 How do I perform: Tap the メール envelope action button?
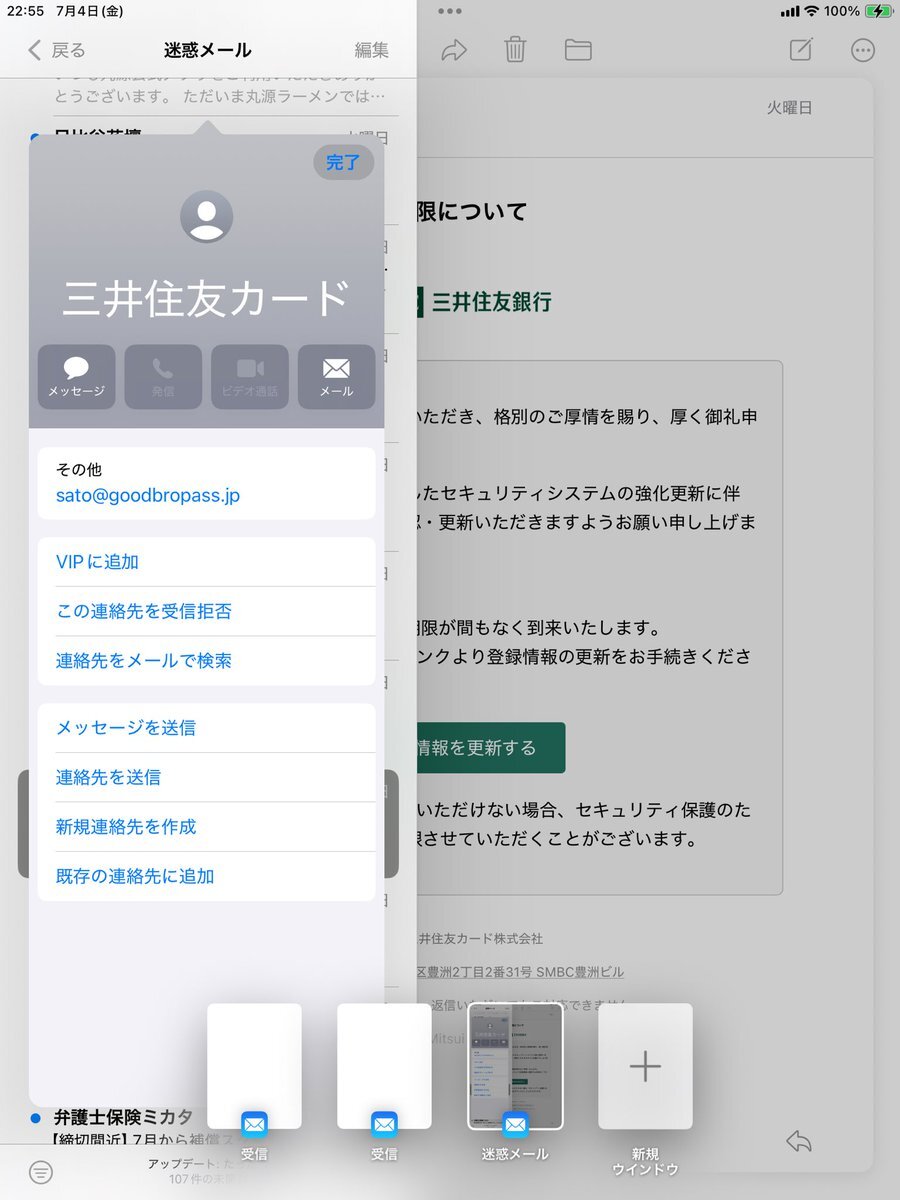click(336, 377)
